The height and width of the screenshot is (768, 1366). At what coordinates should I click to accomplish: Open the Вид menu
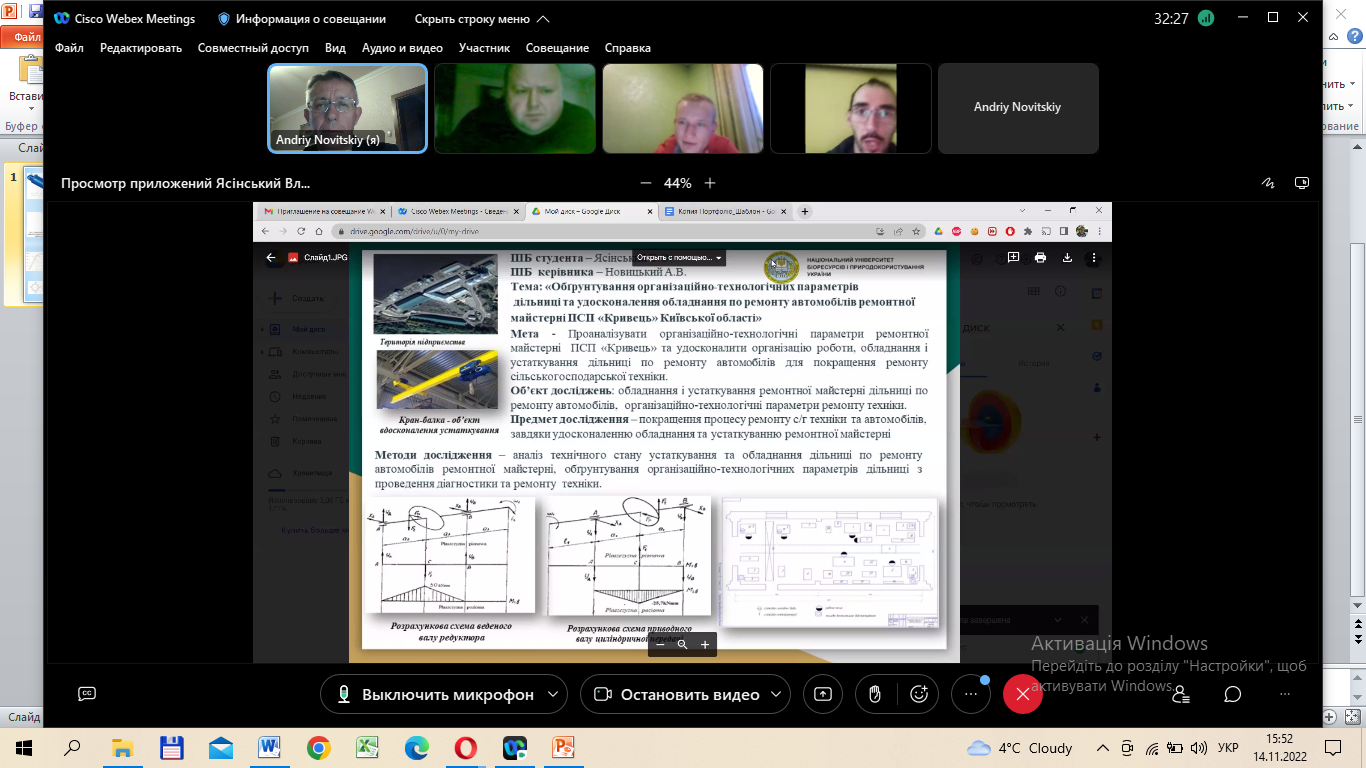pos(335,47)
